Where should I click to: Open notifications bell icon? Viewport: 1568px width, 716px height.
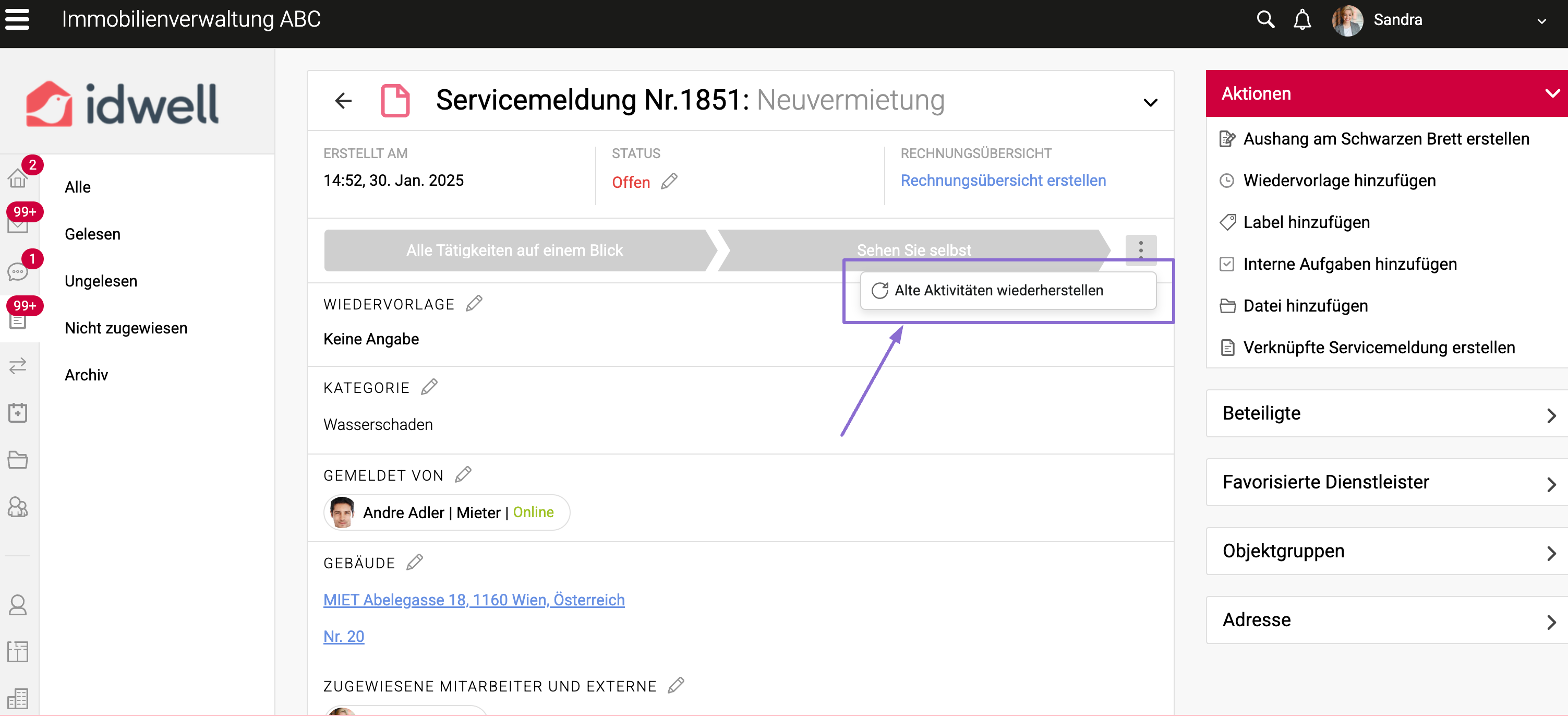pos(1302,19)
